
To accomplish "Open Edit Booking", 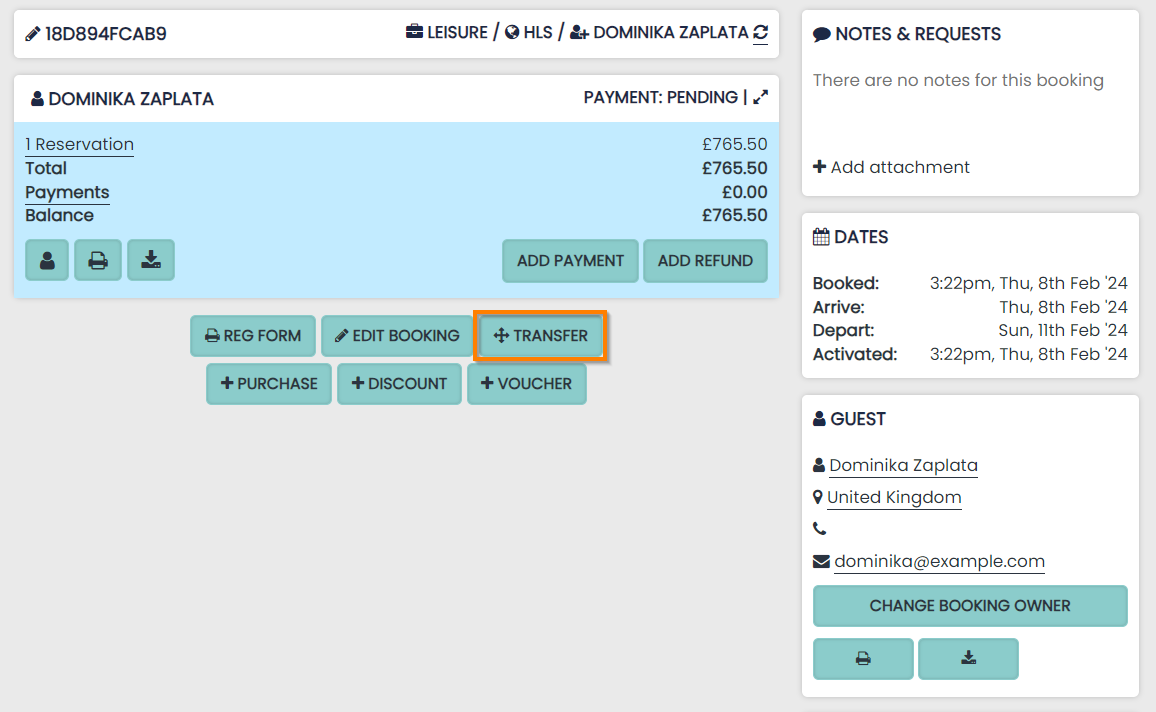I will click(x=397, y=336).
